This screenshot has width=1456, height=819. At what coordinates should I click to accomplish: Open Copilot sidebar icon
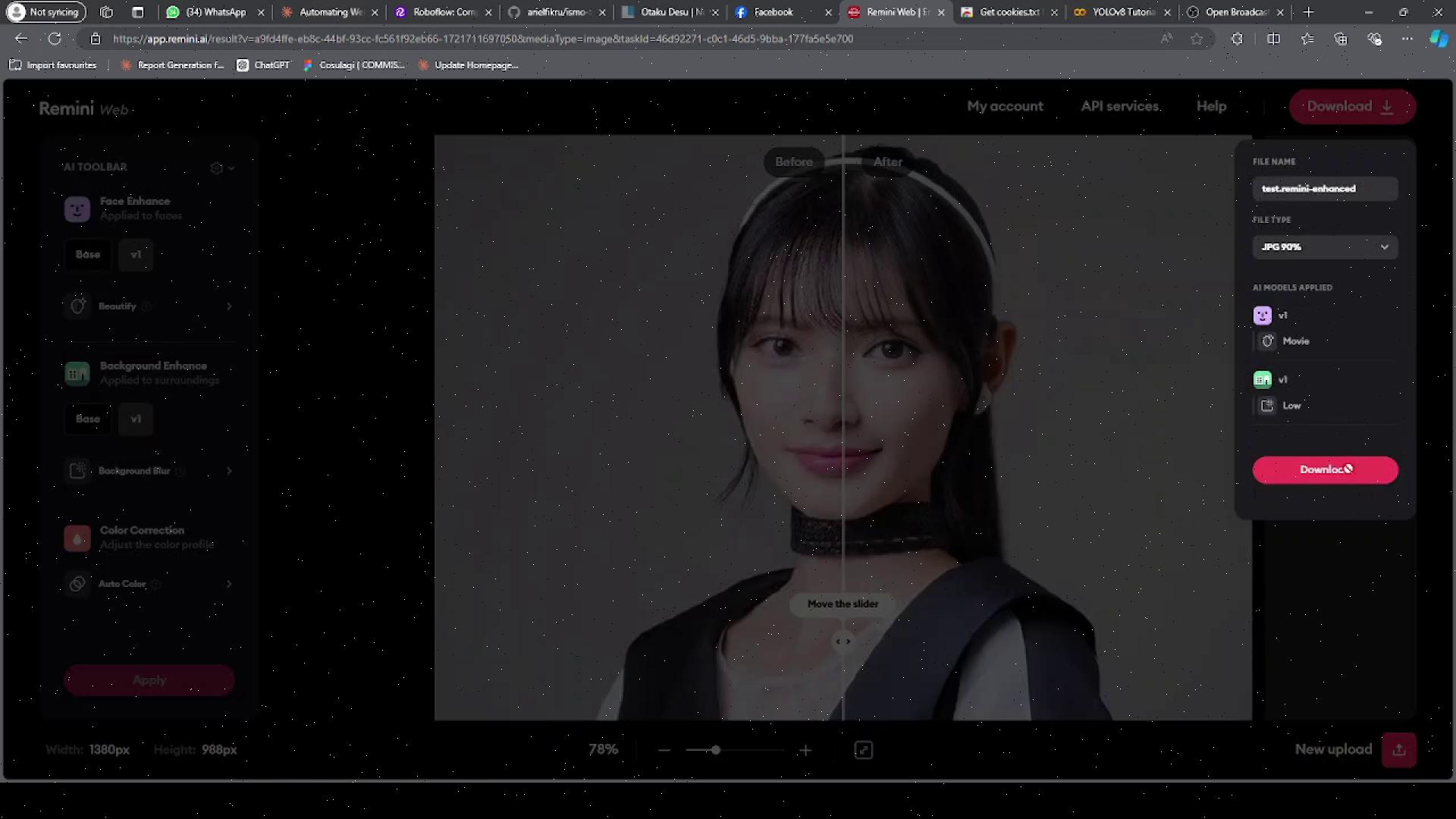(x=1439, y=39)
